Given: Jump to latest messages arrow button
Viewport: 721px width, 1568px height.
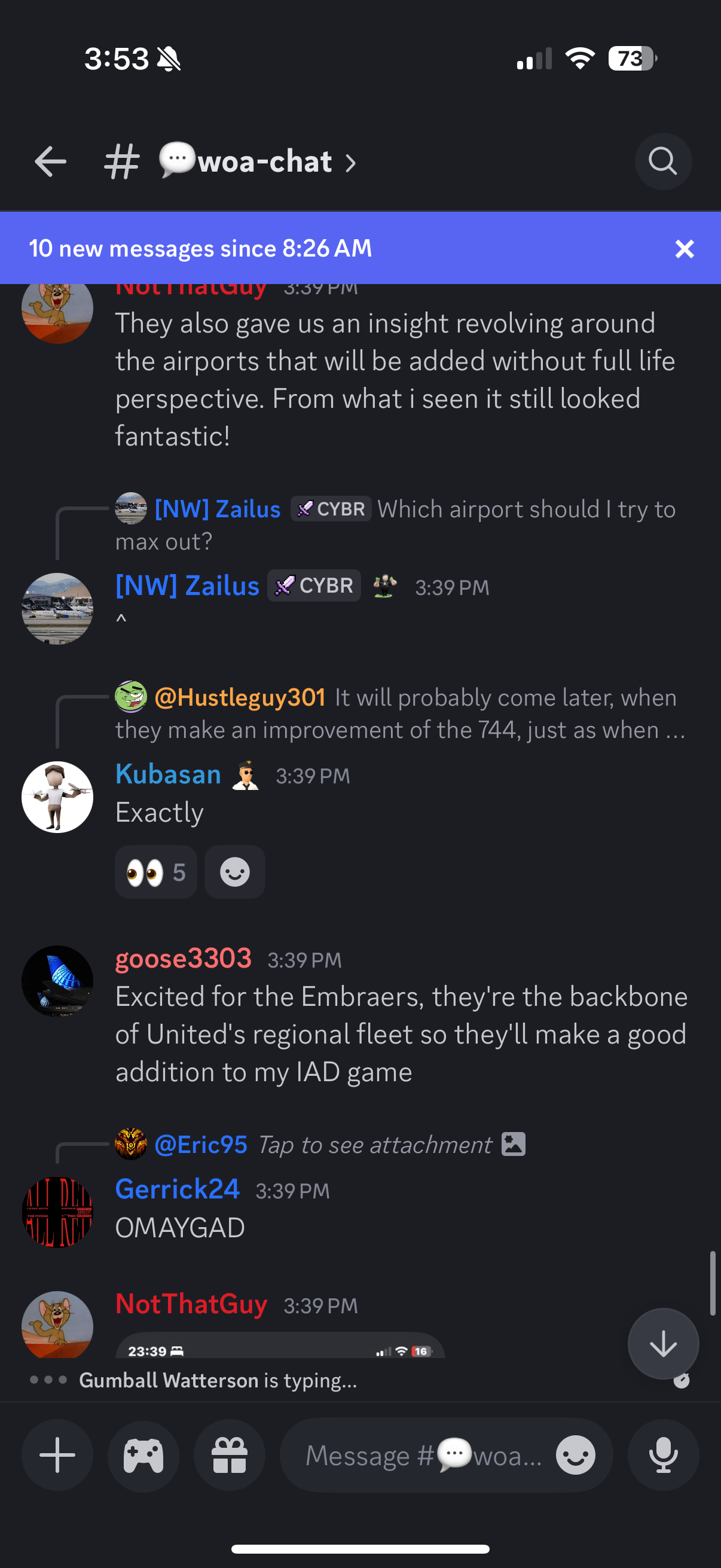Looking at the screenshot, I should pos(663,1343).
